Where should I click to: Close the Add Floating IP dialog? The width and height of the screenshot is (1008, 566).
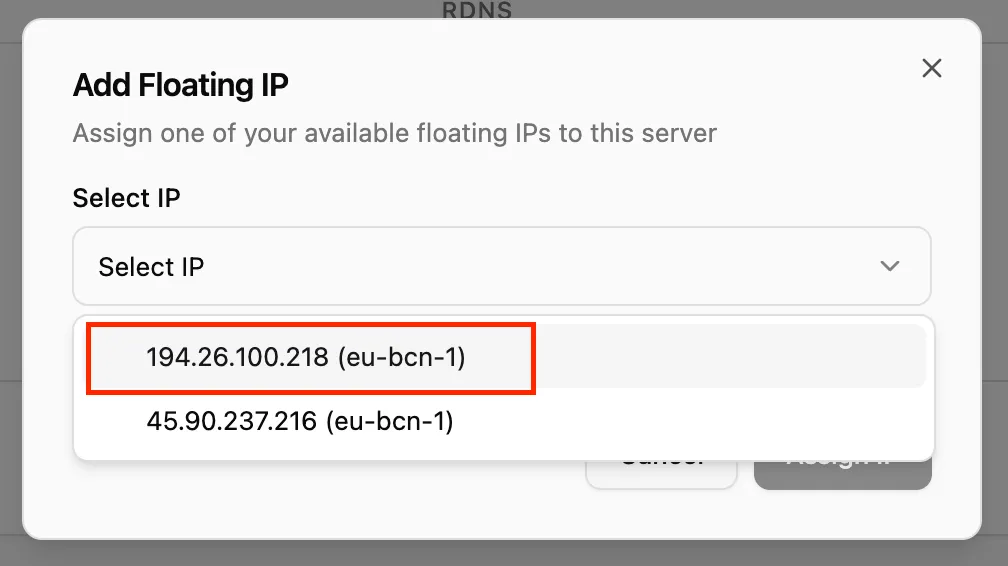pos(931,68)
